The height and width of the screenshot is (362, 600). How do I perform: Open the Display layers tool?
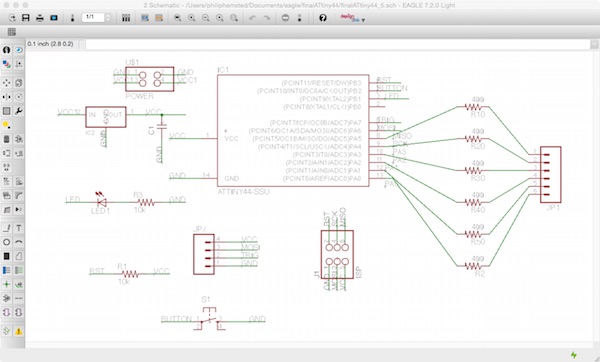(7, 64)
